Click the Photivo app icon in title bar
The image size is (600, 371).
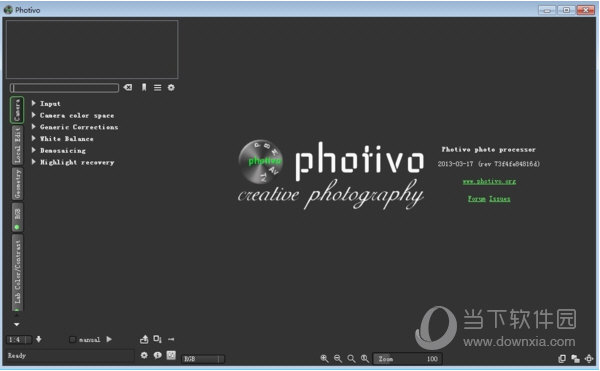(8, 10)
